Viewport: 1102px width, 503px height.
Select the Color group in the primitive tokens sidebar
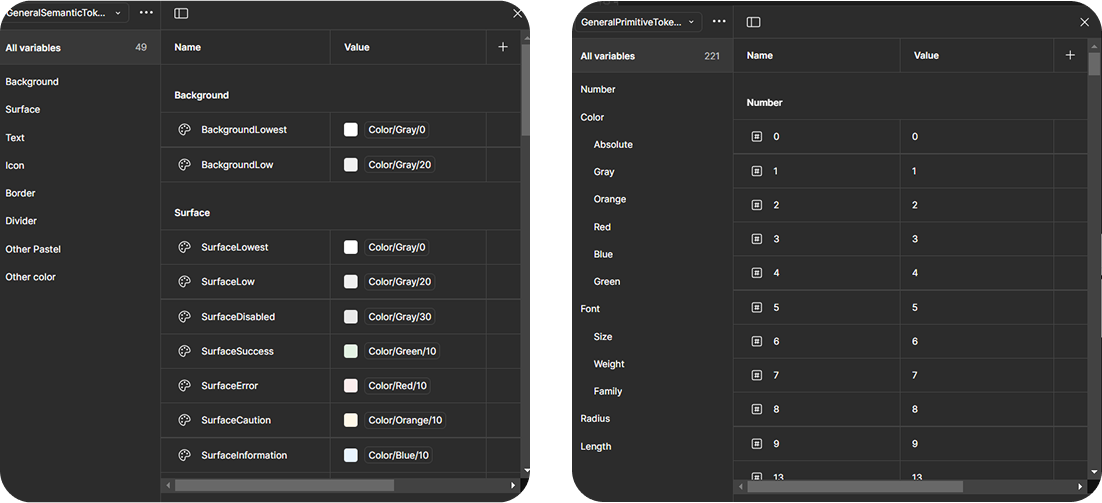point(592,117)
